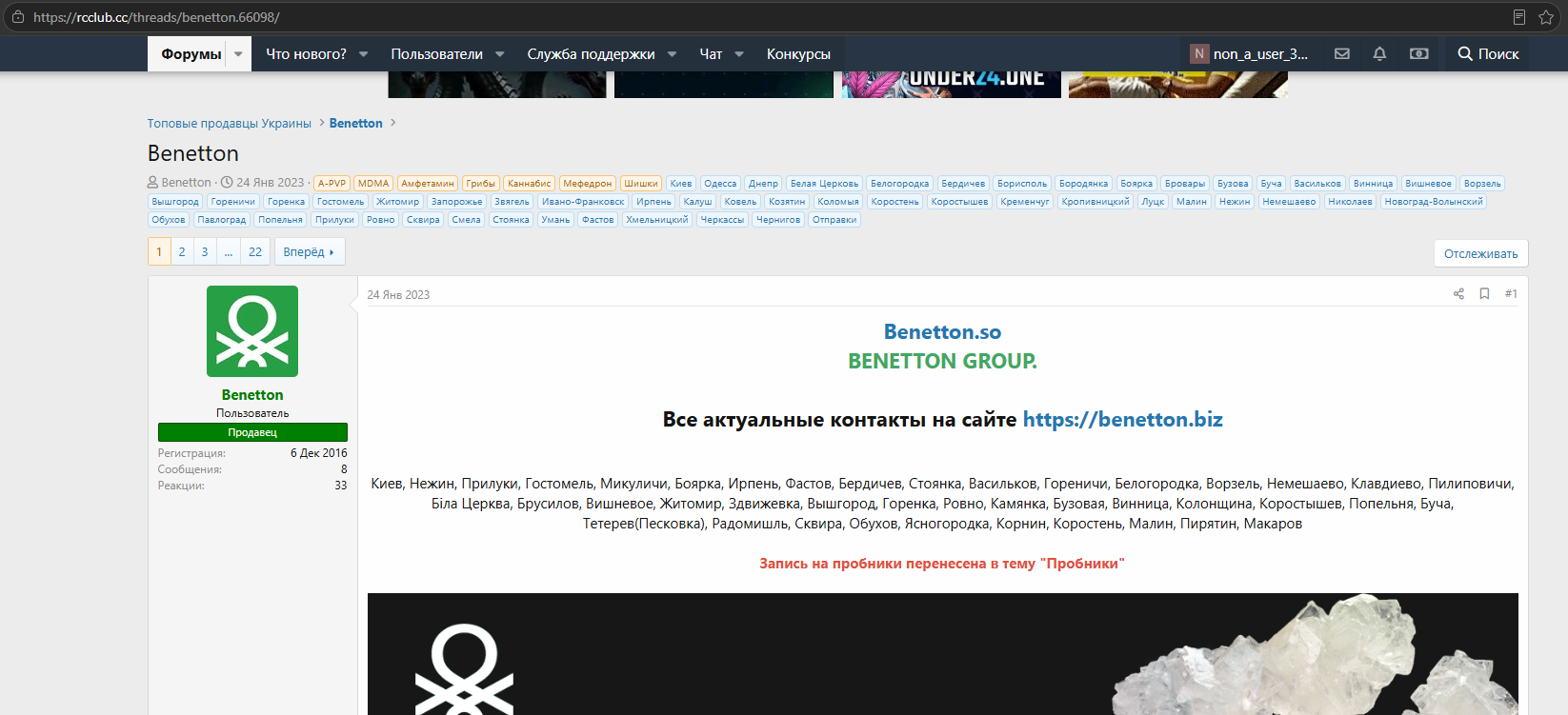
Task: Click the registration date 6 Дек 2016
Action: click(x=319, y=453)
